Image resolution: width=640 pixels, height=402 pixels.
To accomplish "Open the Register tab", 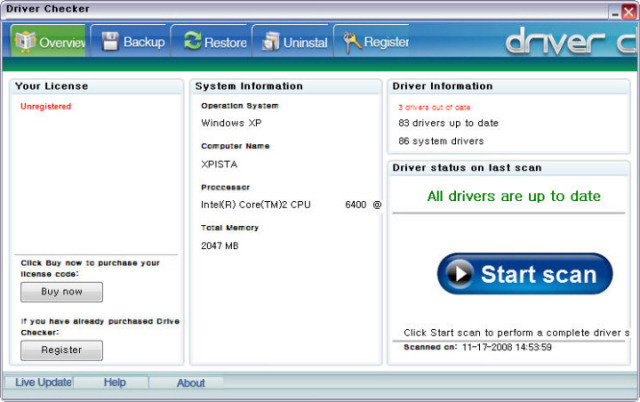I will coord(371,41).
